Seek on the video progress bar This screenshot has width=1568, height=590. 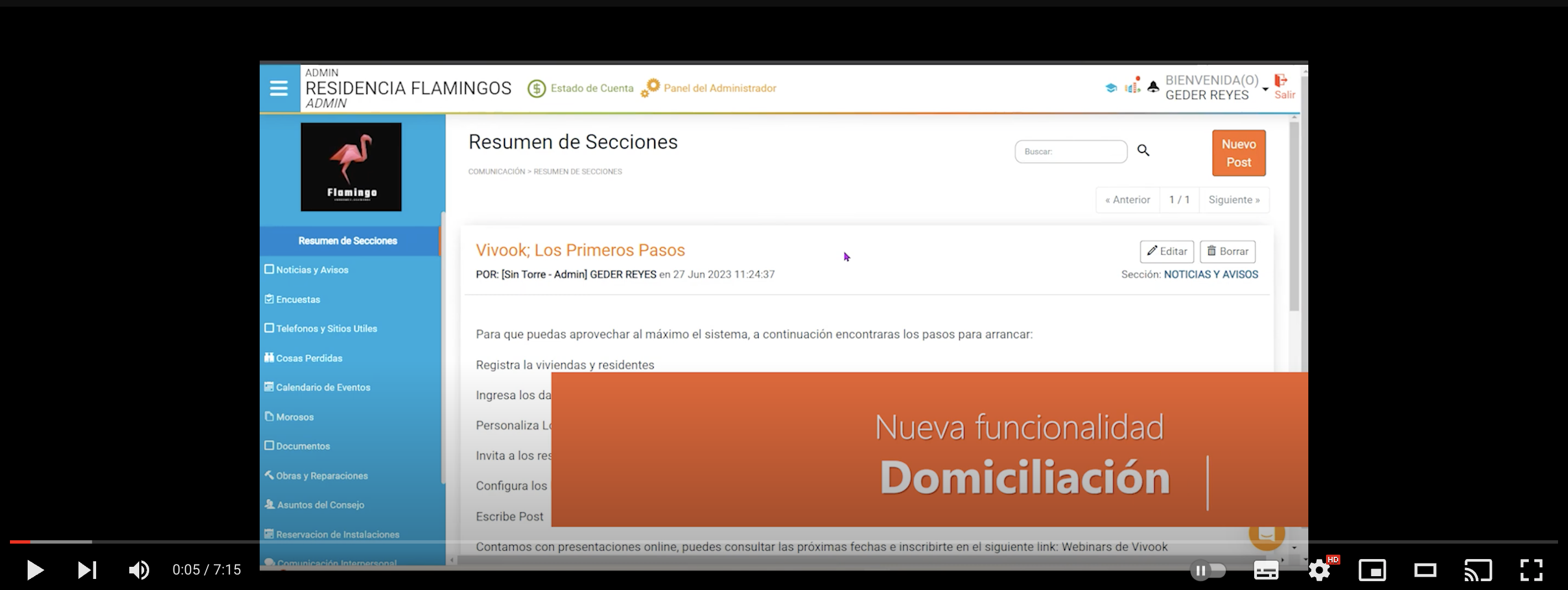[783, 541]
